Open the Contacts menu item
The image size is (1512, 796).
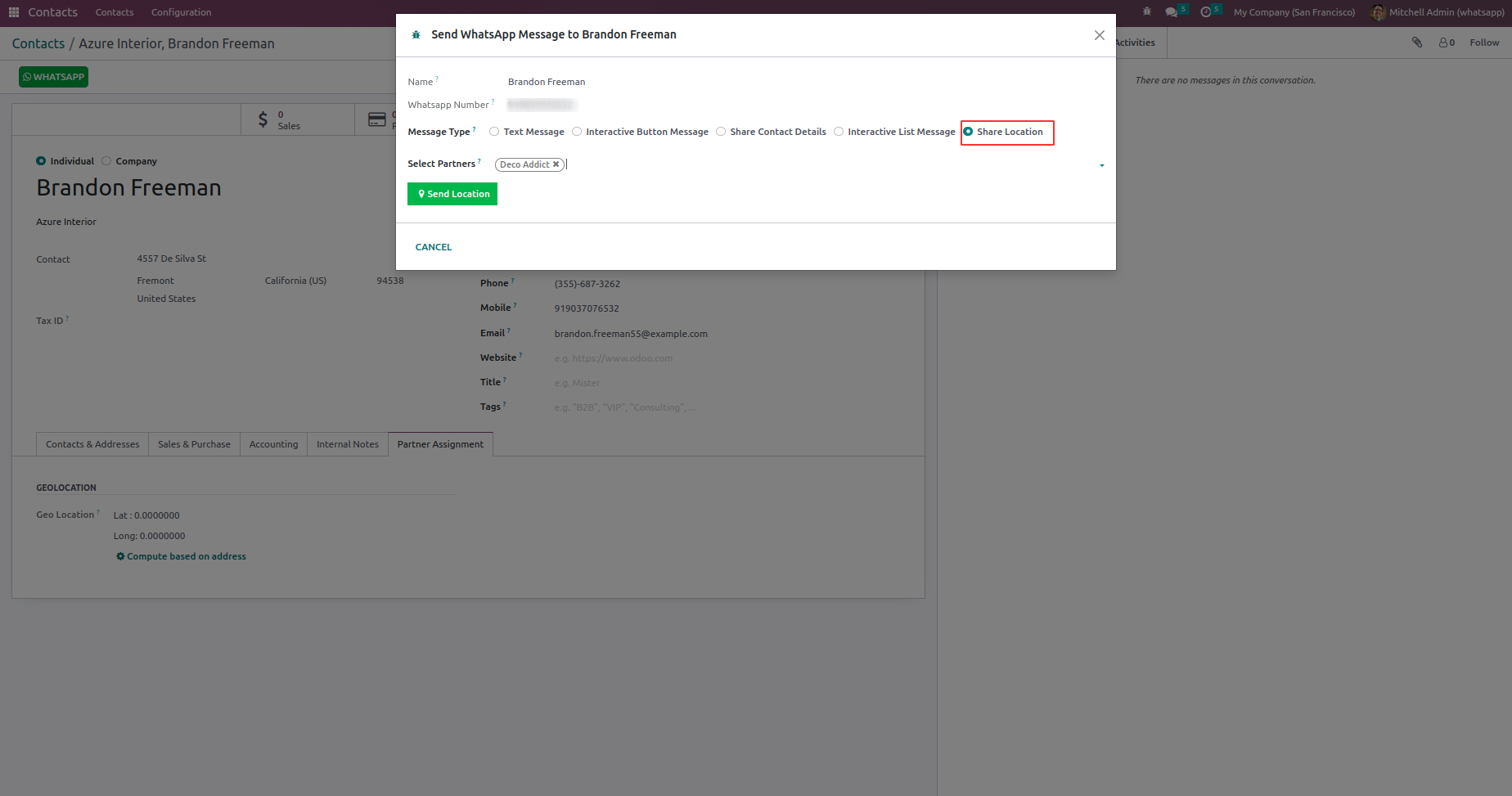(115, 12)
